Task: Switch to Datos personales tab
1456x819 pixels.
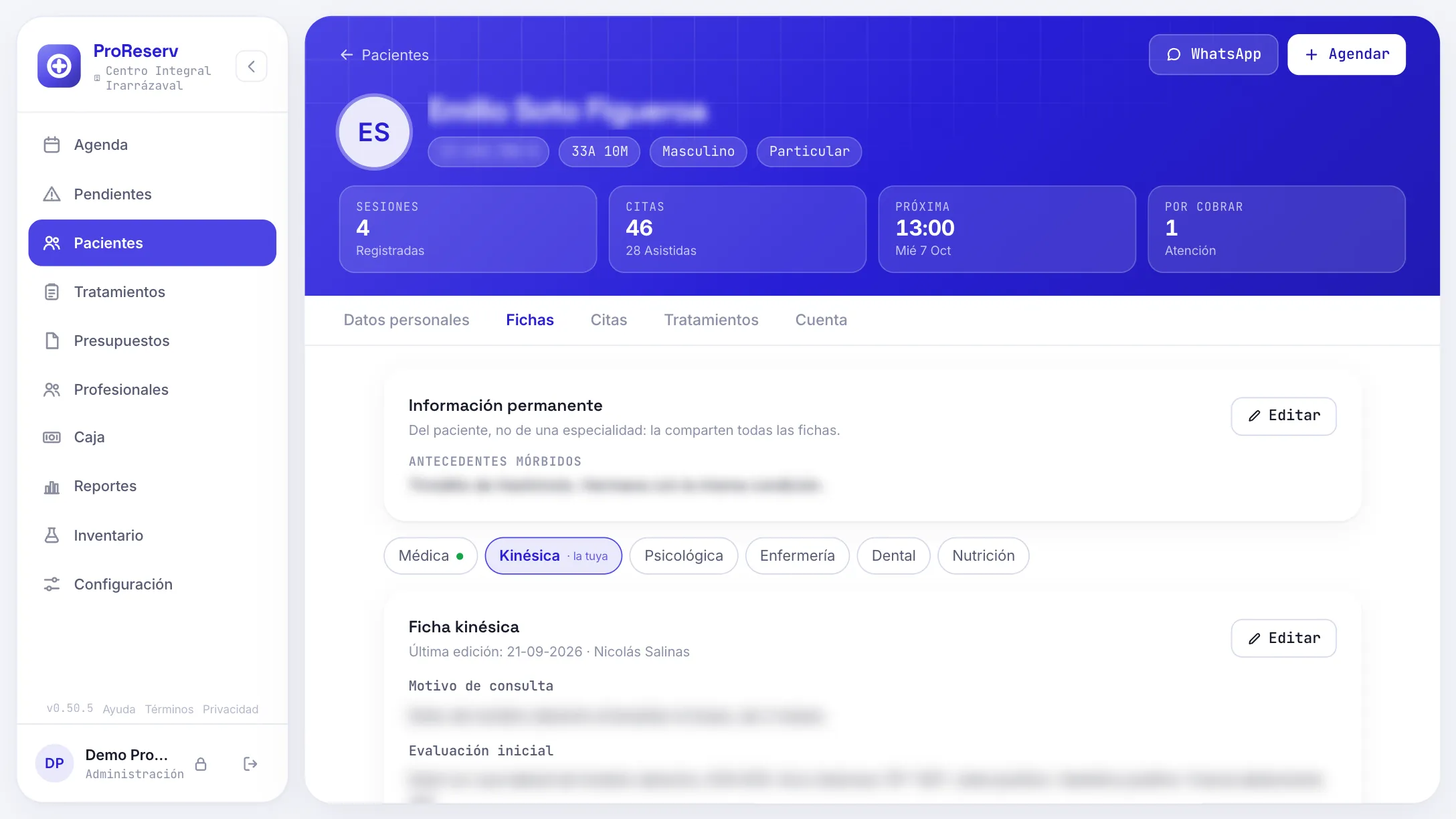Action: pyautogui.click(x=406, y=320)
